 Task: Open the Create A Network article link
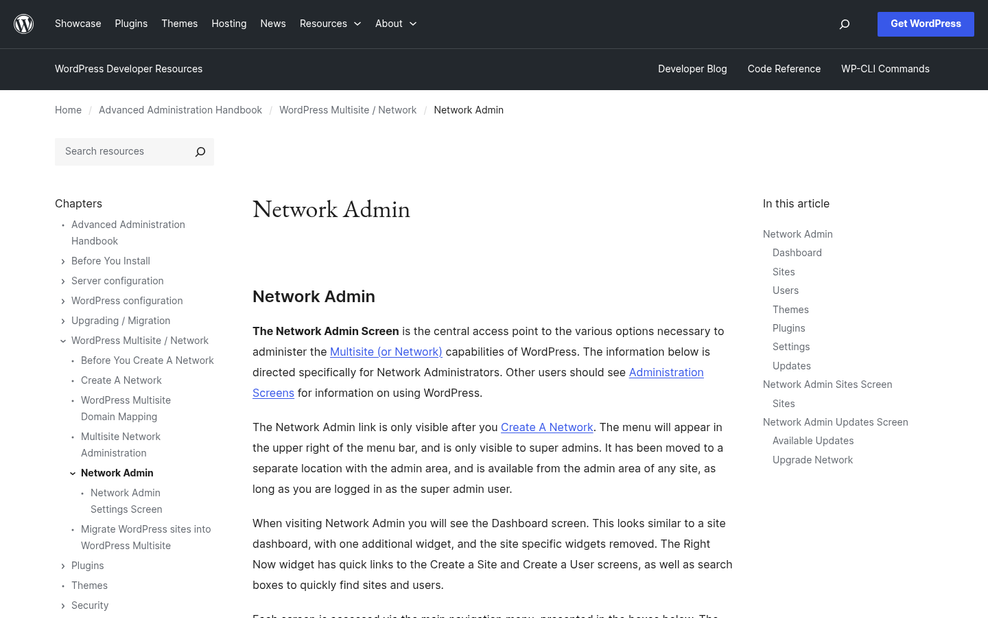[x=547, y=428]
